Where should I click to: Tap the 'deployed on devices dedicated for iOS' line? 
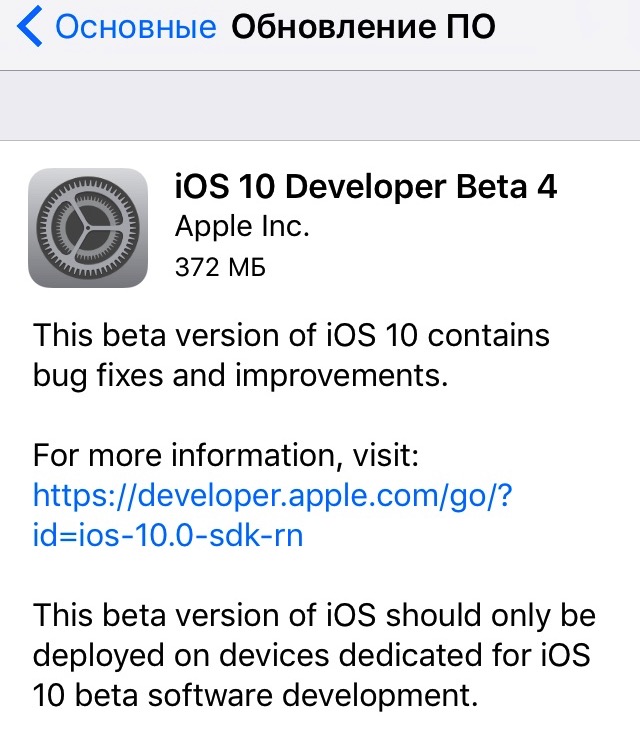(x=311, y=654)
